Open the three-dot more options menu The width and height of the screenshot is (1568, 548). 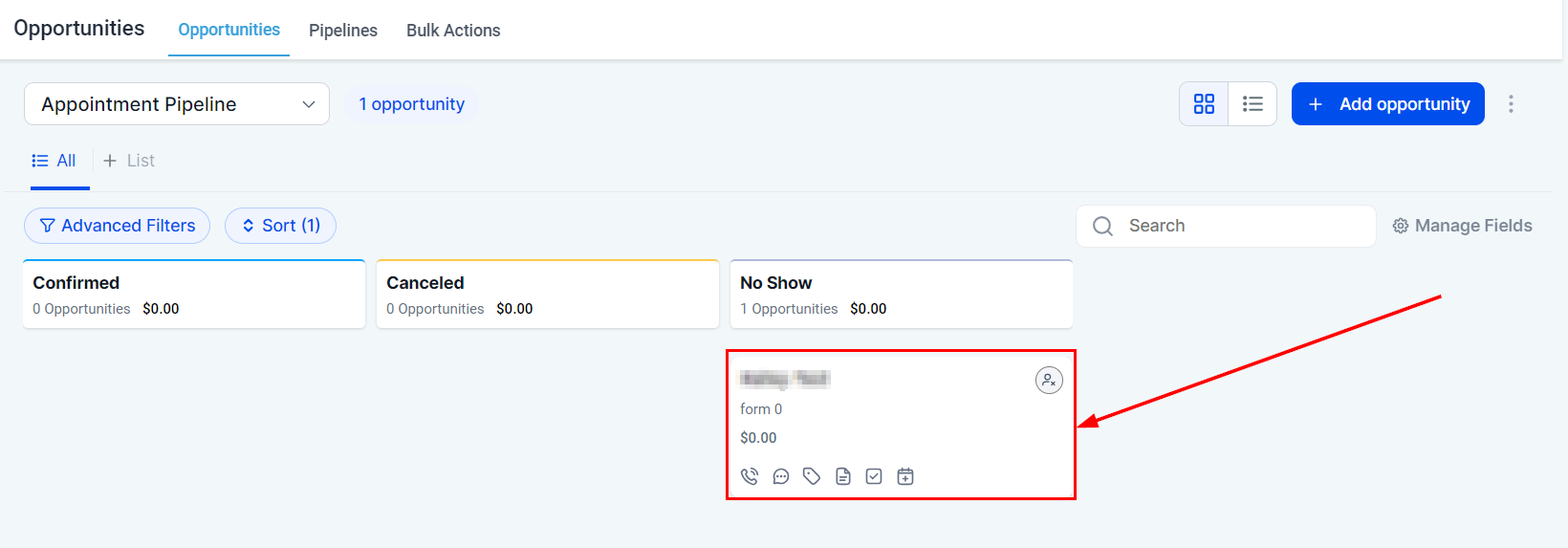coord(1511,104)
